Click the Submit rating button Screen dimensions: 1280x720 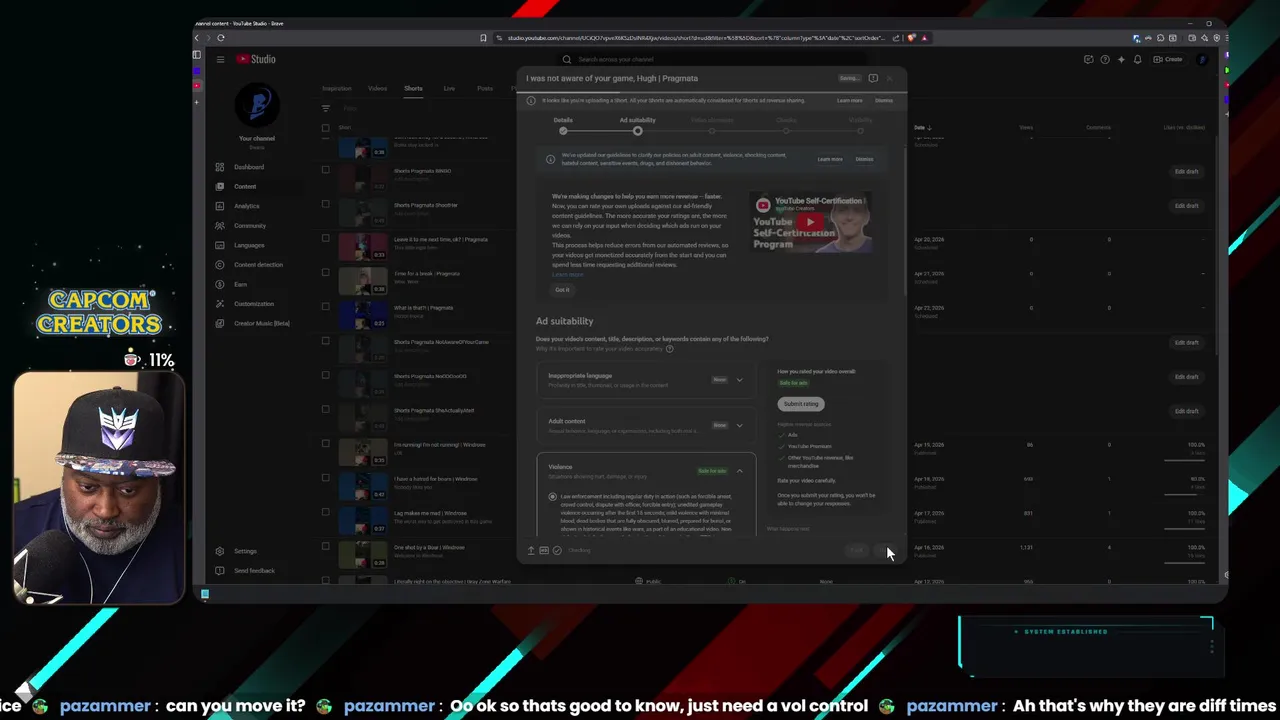pyautogui.click(x=801, y=404)
